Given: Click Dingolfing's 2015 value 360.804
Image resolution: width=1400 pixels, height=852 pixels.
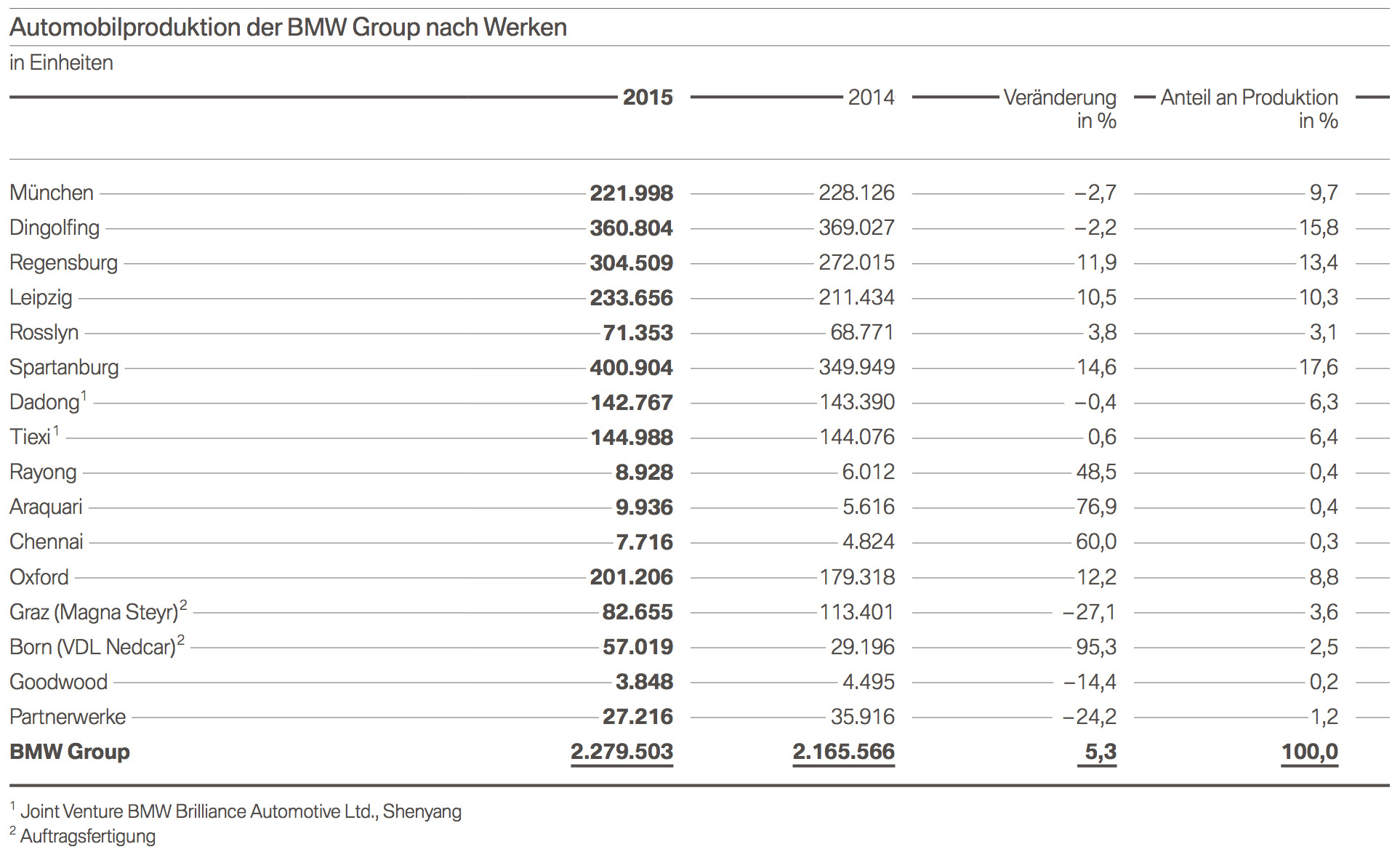Looking at the screenshot, I should pyautogui.click(x=631, y=228).
